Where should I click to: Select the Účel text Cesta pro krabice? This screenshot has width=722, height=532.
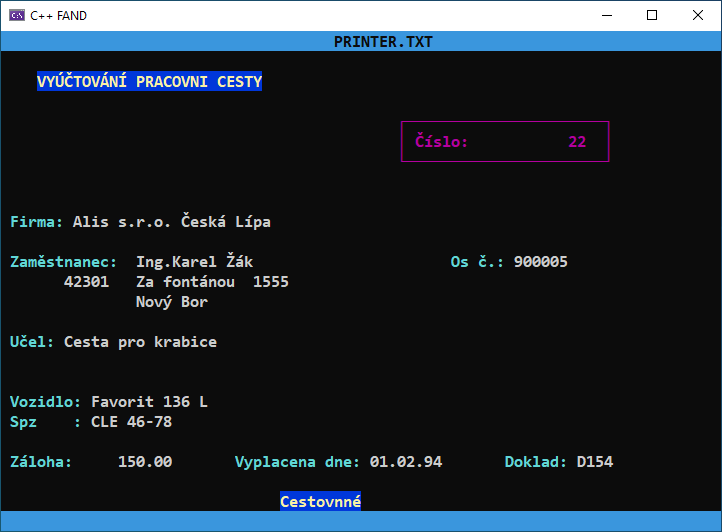[x=140, y=342]
